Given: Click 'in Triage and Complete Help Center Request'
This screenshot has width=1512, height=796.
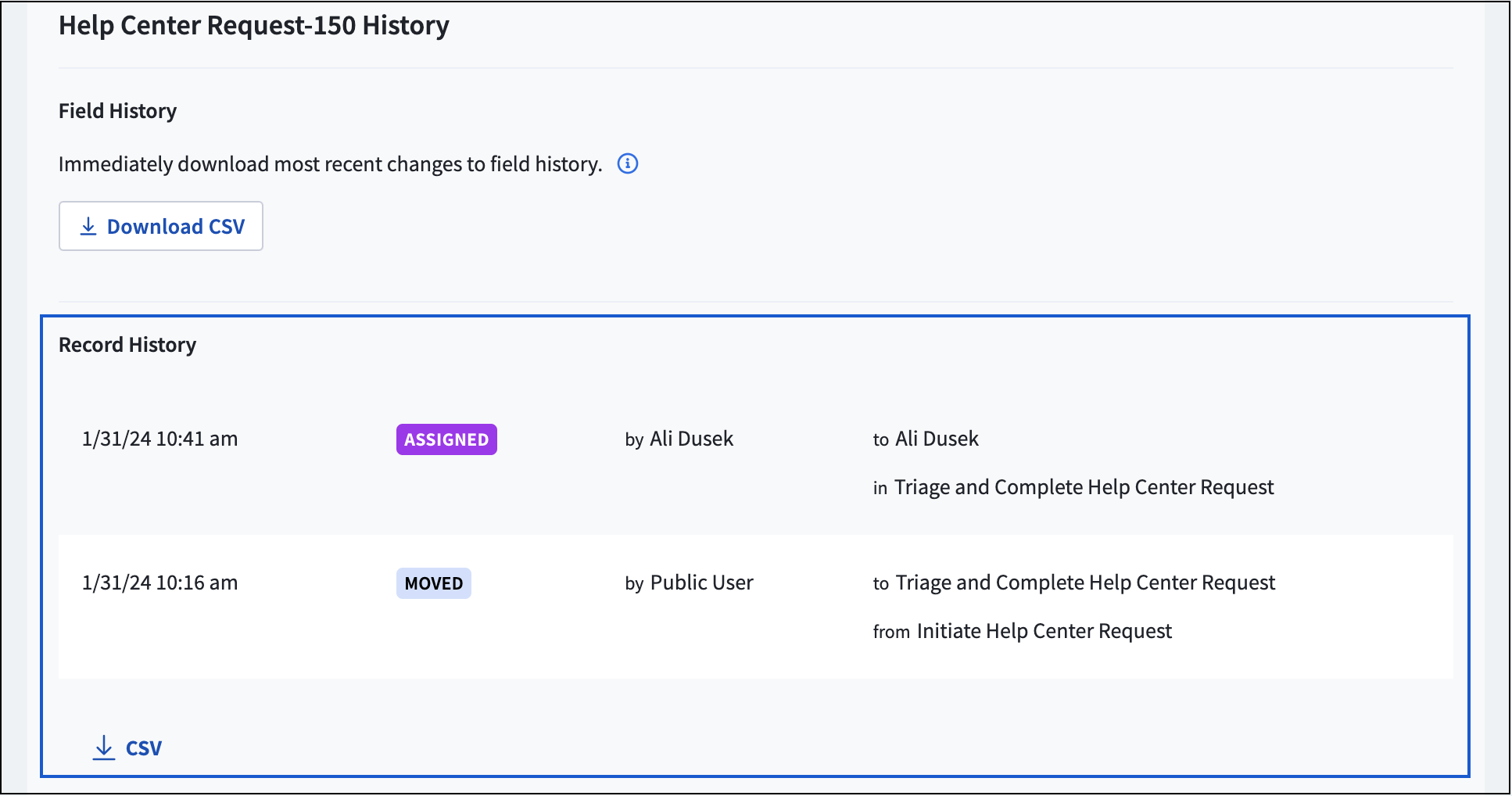Looking at the screenshot, I should [1073, 487].
